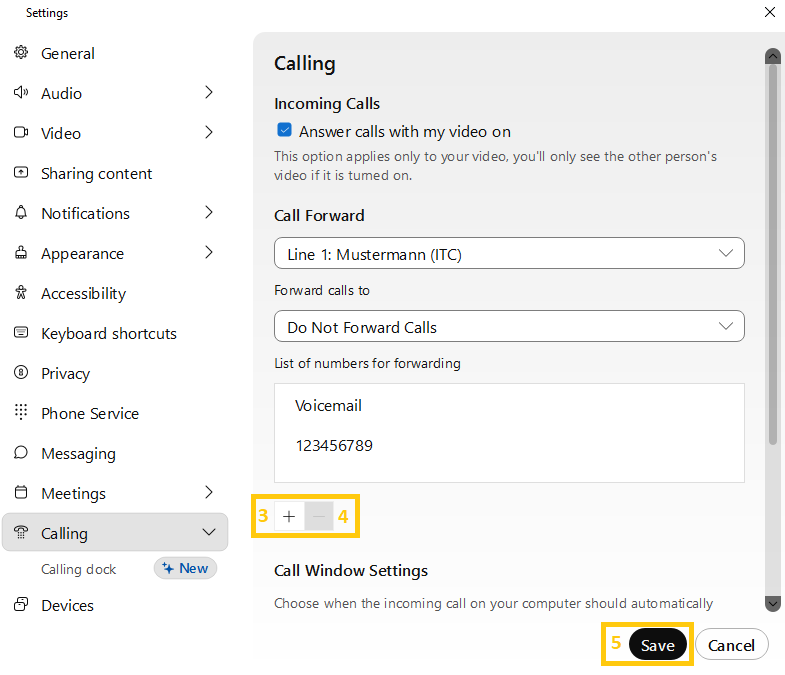This screenshot has height=675, width=785.
Task: Open Keyboard shortcuts settings
Action: [x=108, y=333]
